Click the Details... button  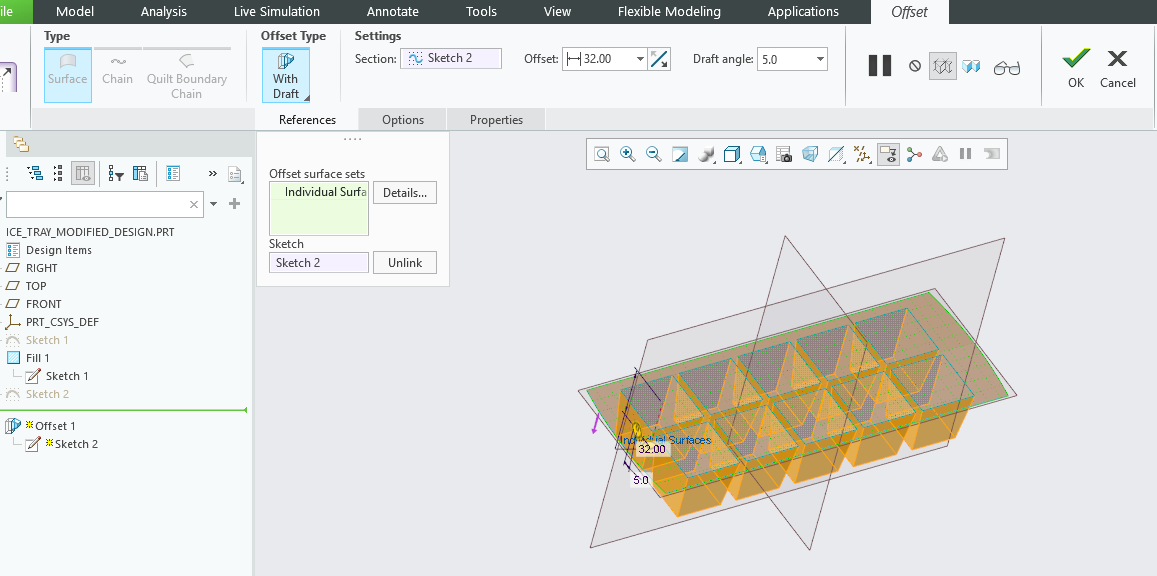tap(405, 192)
